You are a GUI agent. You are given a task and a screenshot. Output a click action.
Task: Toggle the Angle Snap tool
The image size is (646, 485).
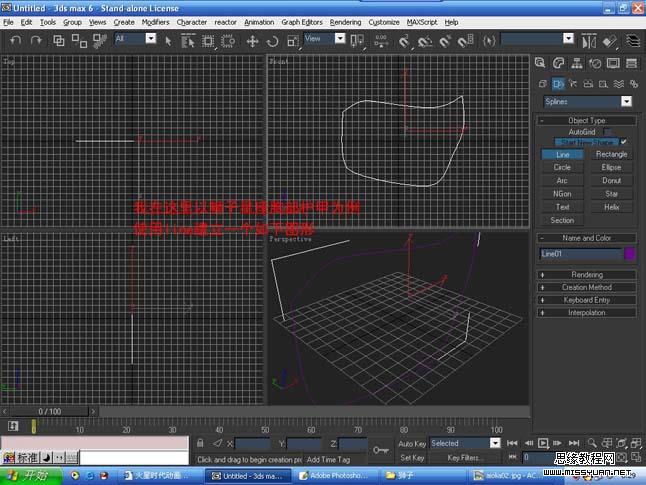(x=425, y=41)
